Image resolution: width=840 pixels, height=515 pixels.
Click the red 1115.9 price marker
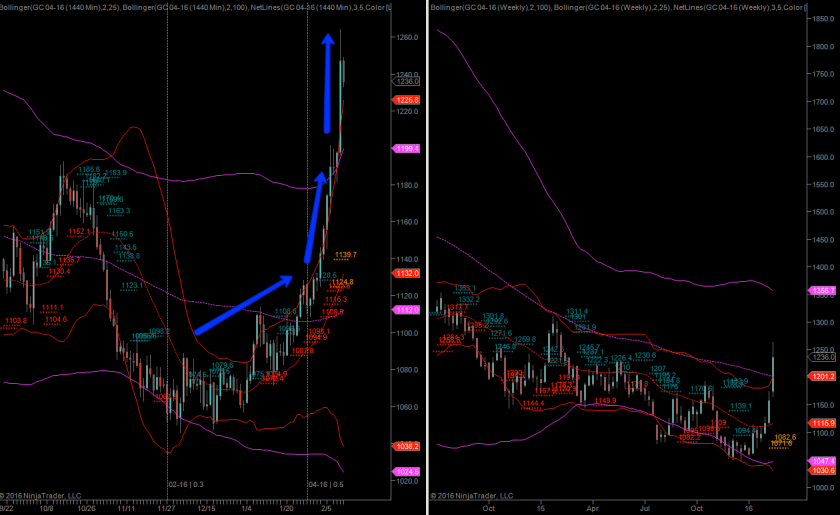pyautogui.click(x=822, y=423)
